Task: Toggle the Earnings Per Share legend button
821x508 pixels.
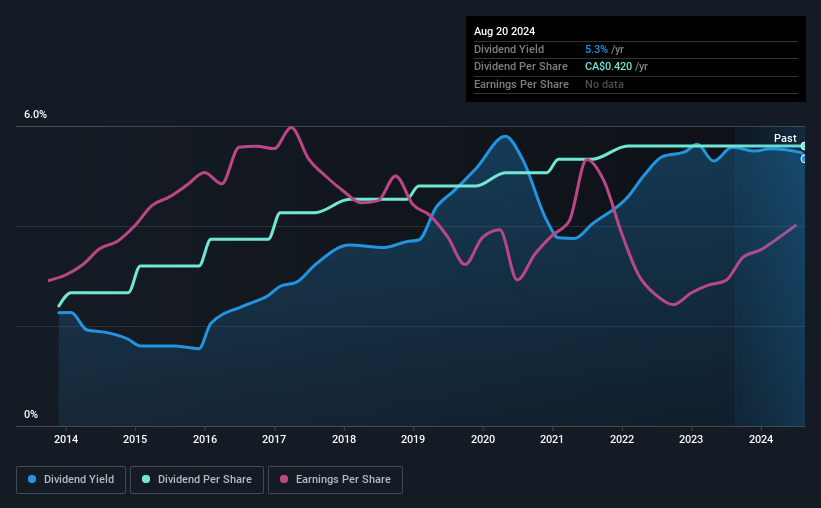Action: pos(335,480)
